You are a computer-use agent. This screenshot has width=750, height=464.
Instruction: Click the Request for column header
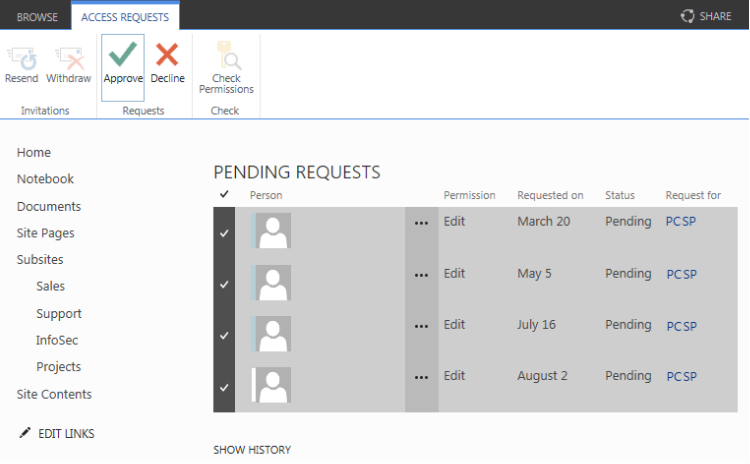tap(693, 195)
